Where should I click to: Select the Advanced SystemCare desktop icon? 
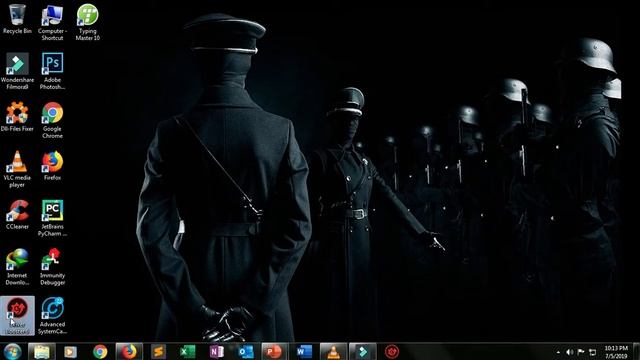pos(52,316)
